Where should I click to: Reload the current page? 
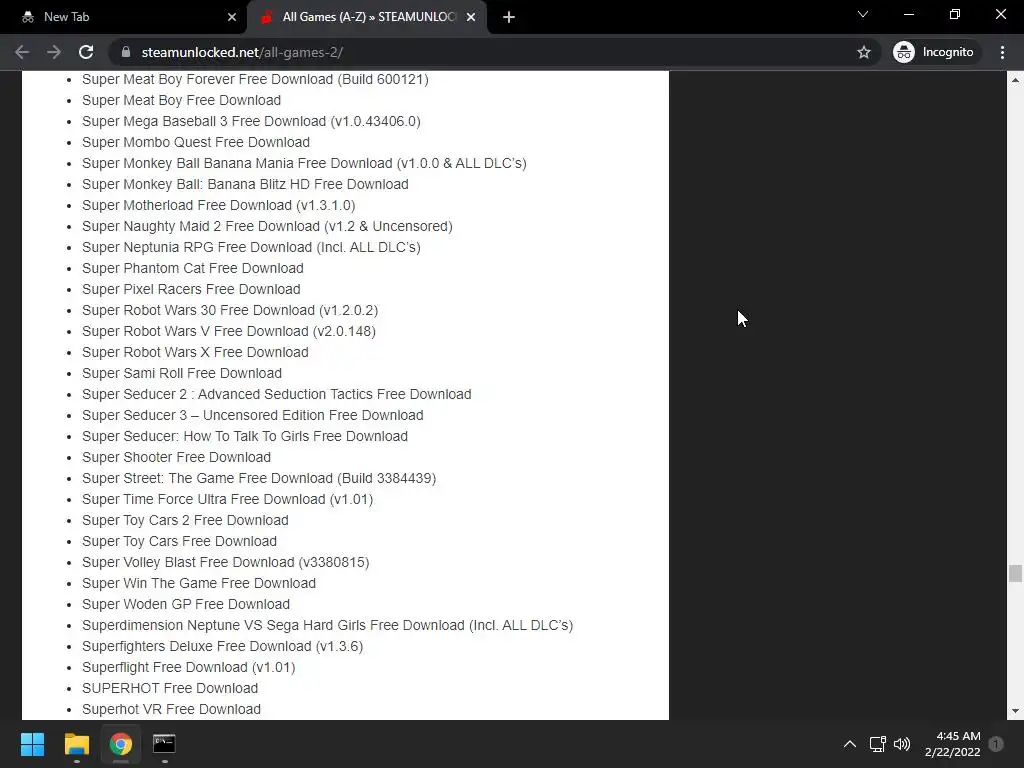point(86,52)
